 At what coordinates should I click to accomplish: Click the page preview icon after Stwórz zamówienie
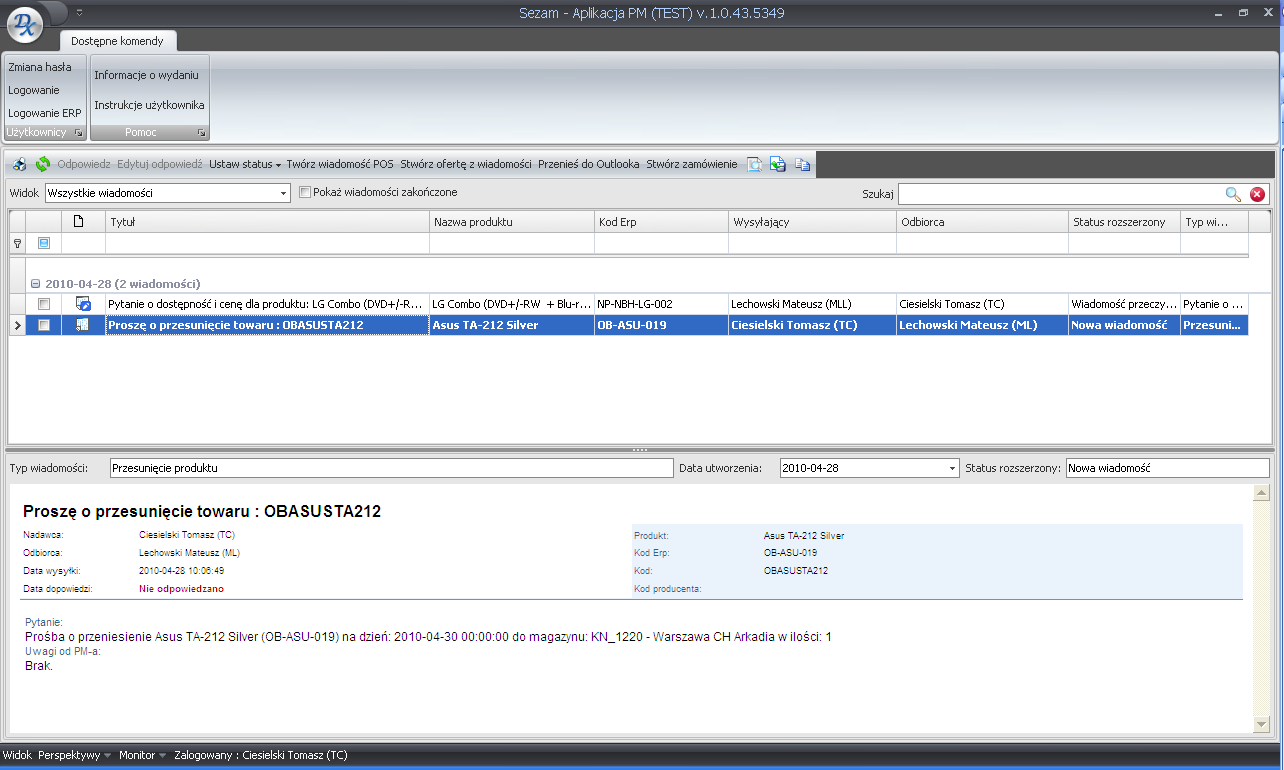pyautogui.click(x=755, y=164)
